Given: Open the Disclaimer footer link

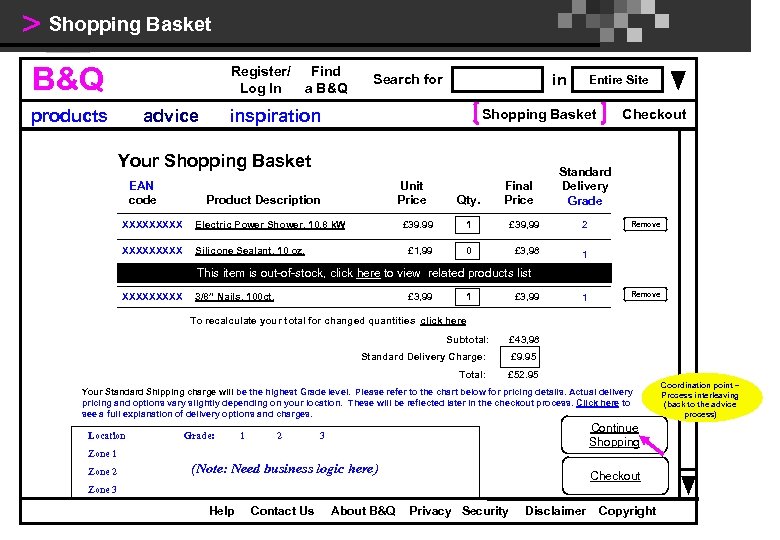Looking at the screenshot, I should (555, 511).
